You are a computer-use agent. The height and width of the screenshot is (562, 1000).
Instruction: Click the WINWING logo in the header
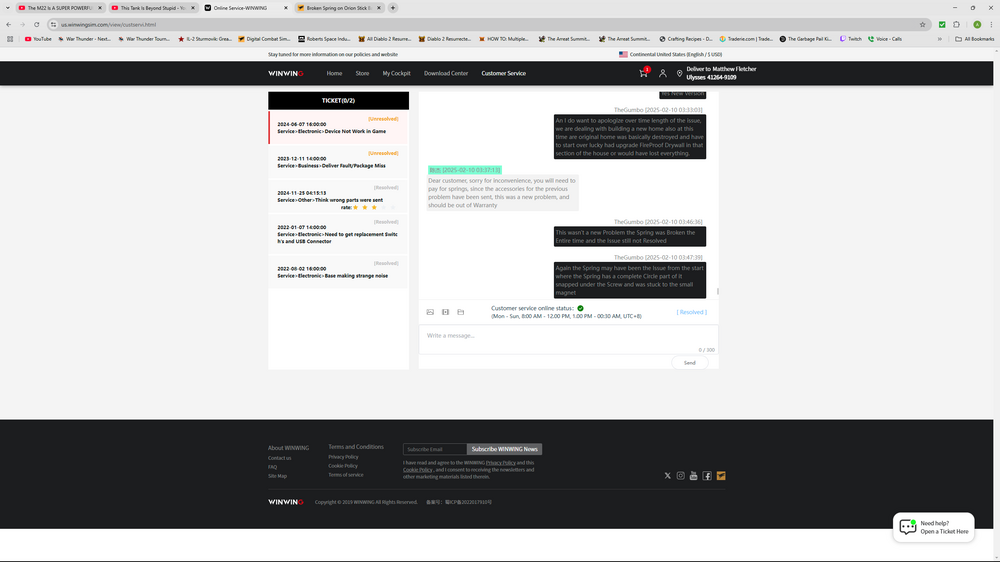click(x=285, y=73)
